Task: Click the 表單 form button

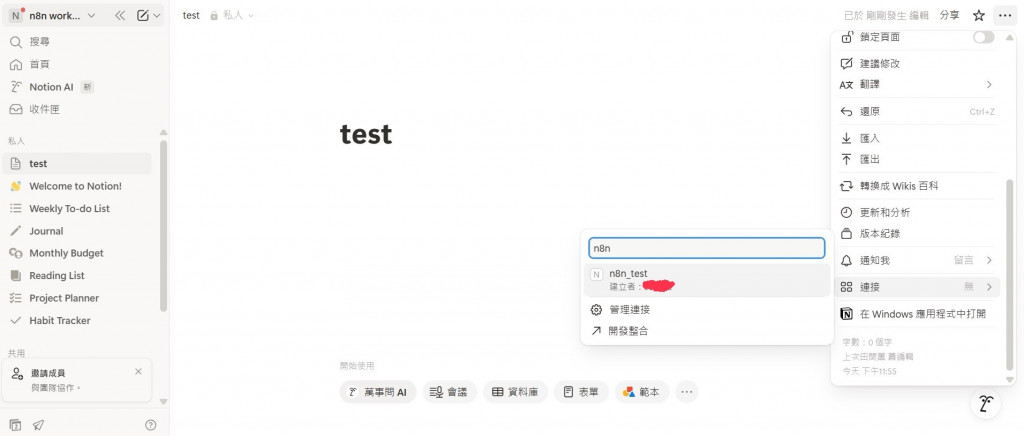Action: 581,392
